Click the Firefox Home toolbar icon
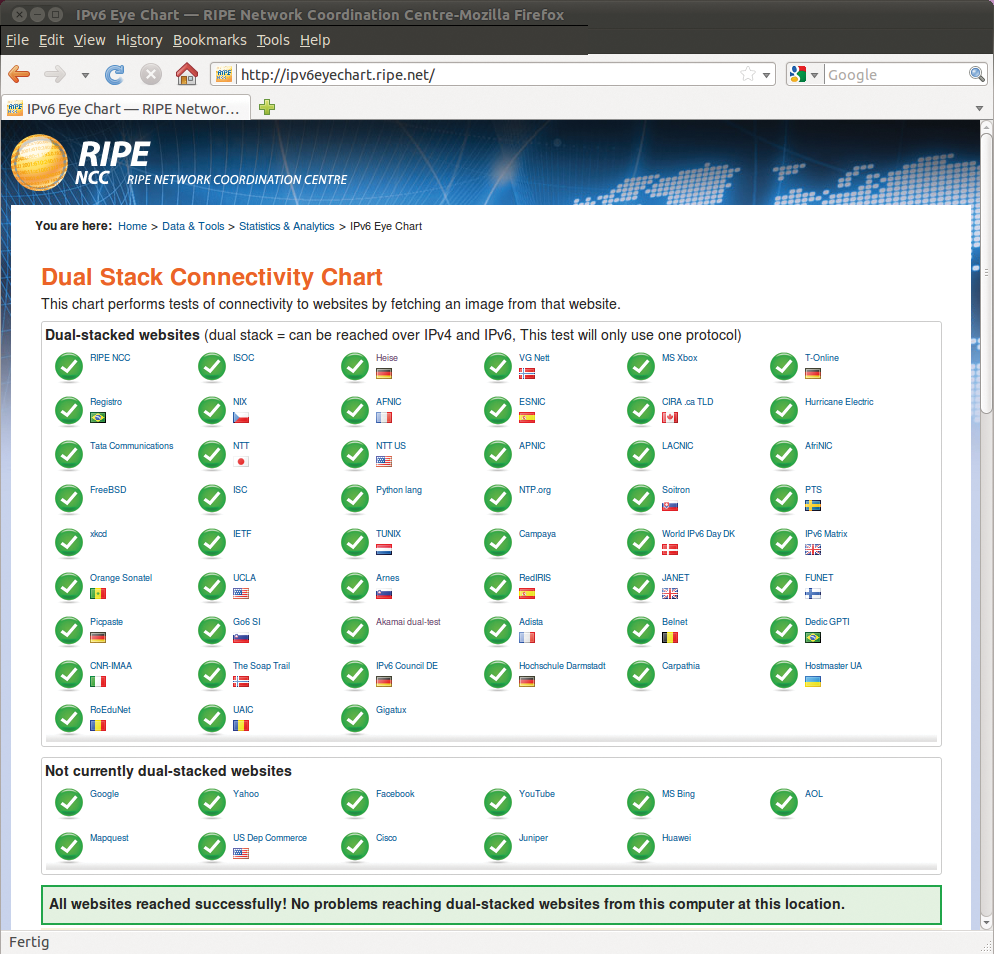Viewport: 994px width, 954px height. 186,74
